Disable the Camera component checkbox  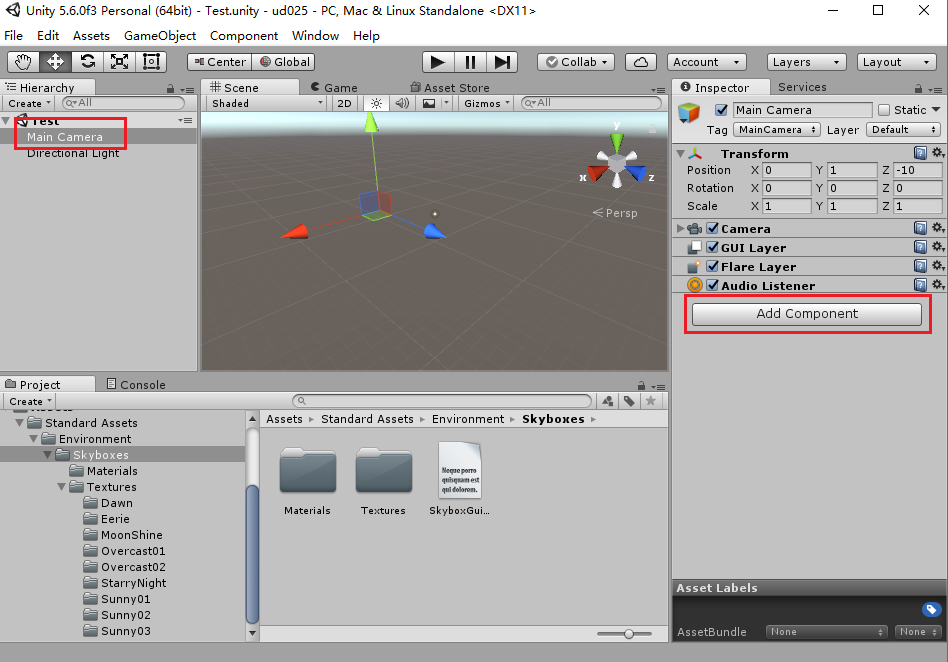[712, 228]
